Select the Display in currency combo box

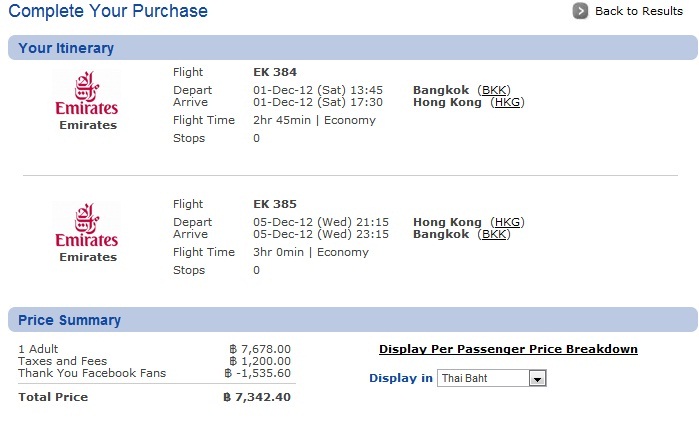click(x=492, y=378)
